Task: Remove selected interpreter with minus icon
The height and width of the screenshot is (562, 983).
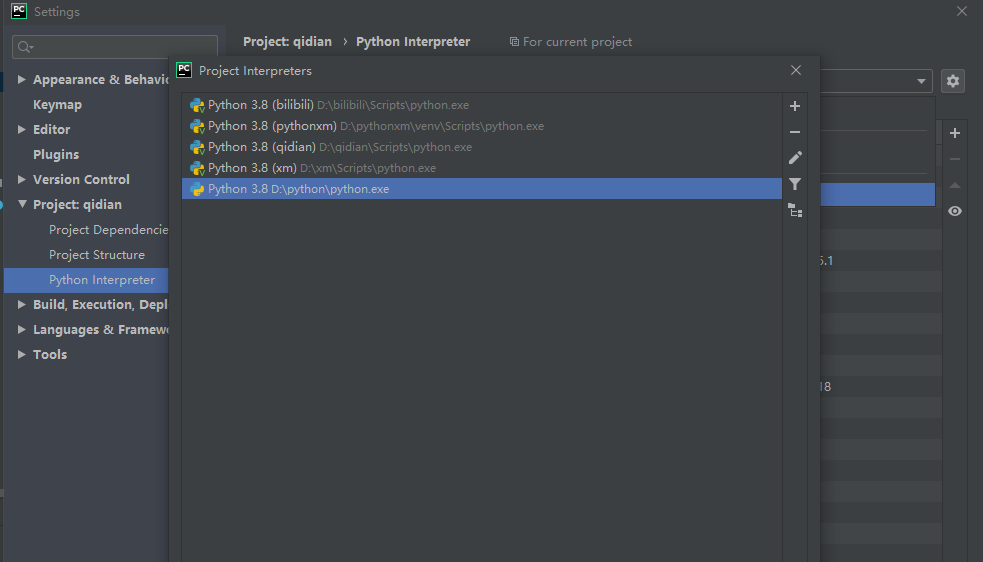Action: tap(795, 132)
